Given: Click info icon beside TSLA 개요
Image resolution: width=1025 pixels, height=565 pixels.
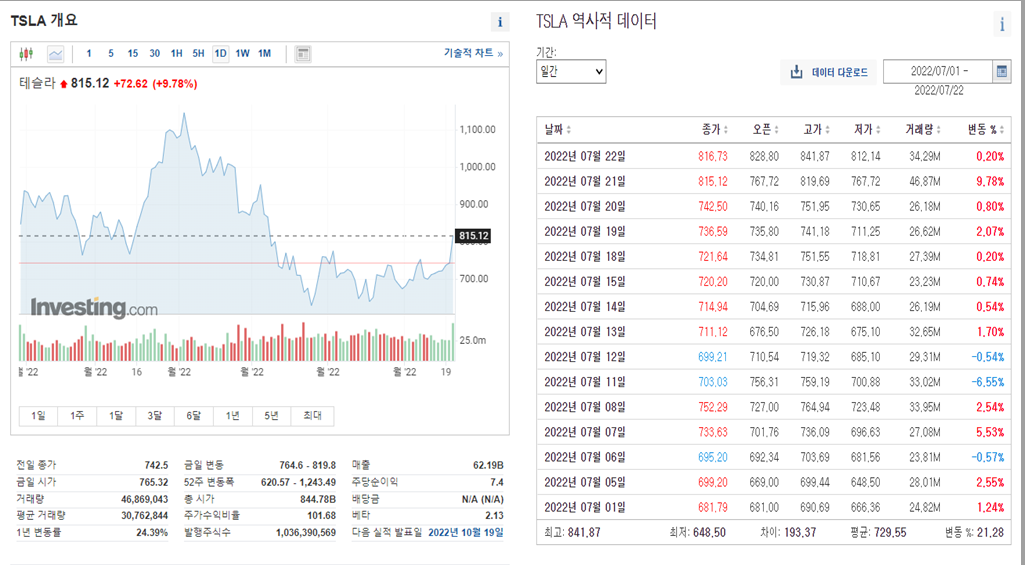Looking at the screenshot, I should (500, 22).
